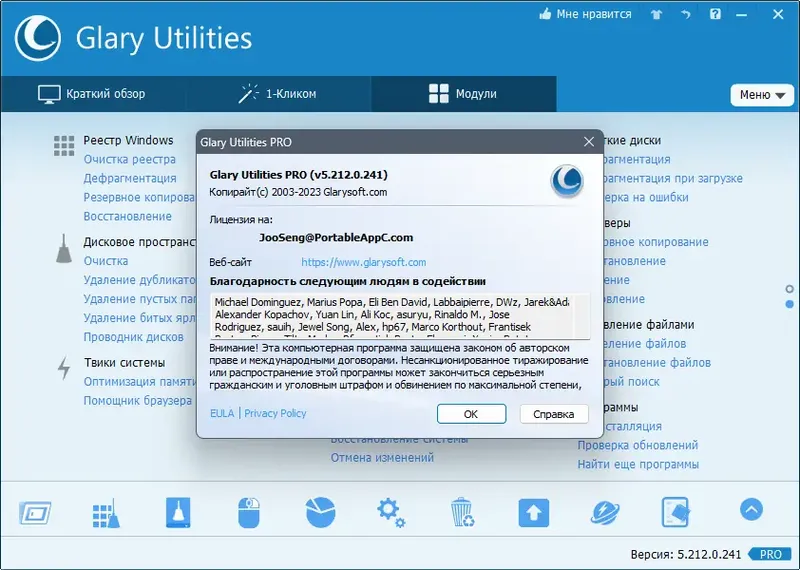Open the Меню dropdown

point(762,95)
